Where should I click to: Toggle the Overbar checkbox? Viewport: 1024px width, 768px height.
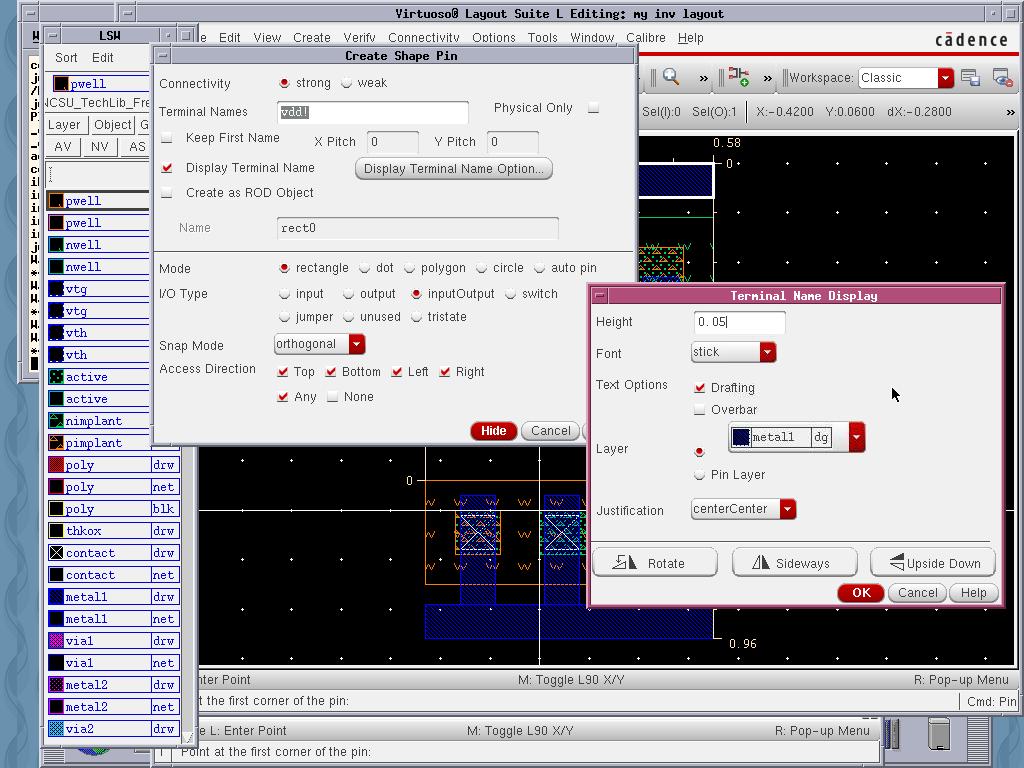pos(699,410)
